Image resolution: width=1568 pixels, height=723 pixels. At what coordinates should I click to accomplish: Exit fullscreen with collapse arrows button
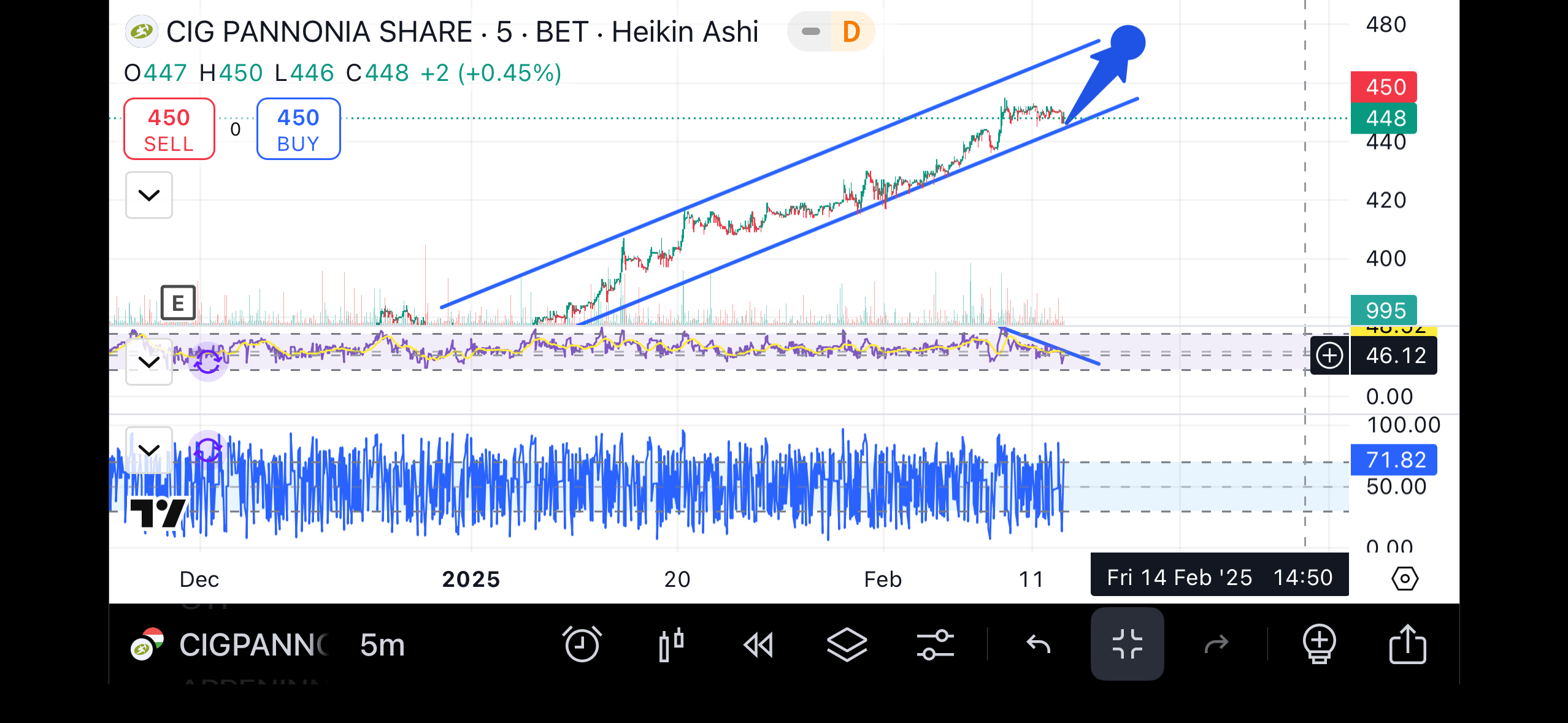pyautogui.click(x=1127, y=644)
